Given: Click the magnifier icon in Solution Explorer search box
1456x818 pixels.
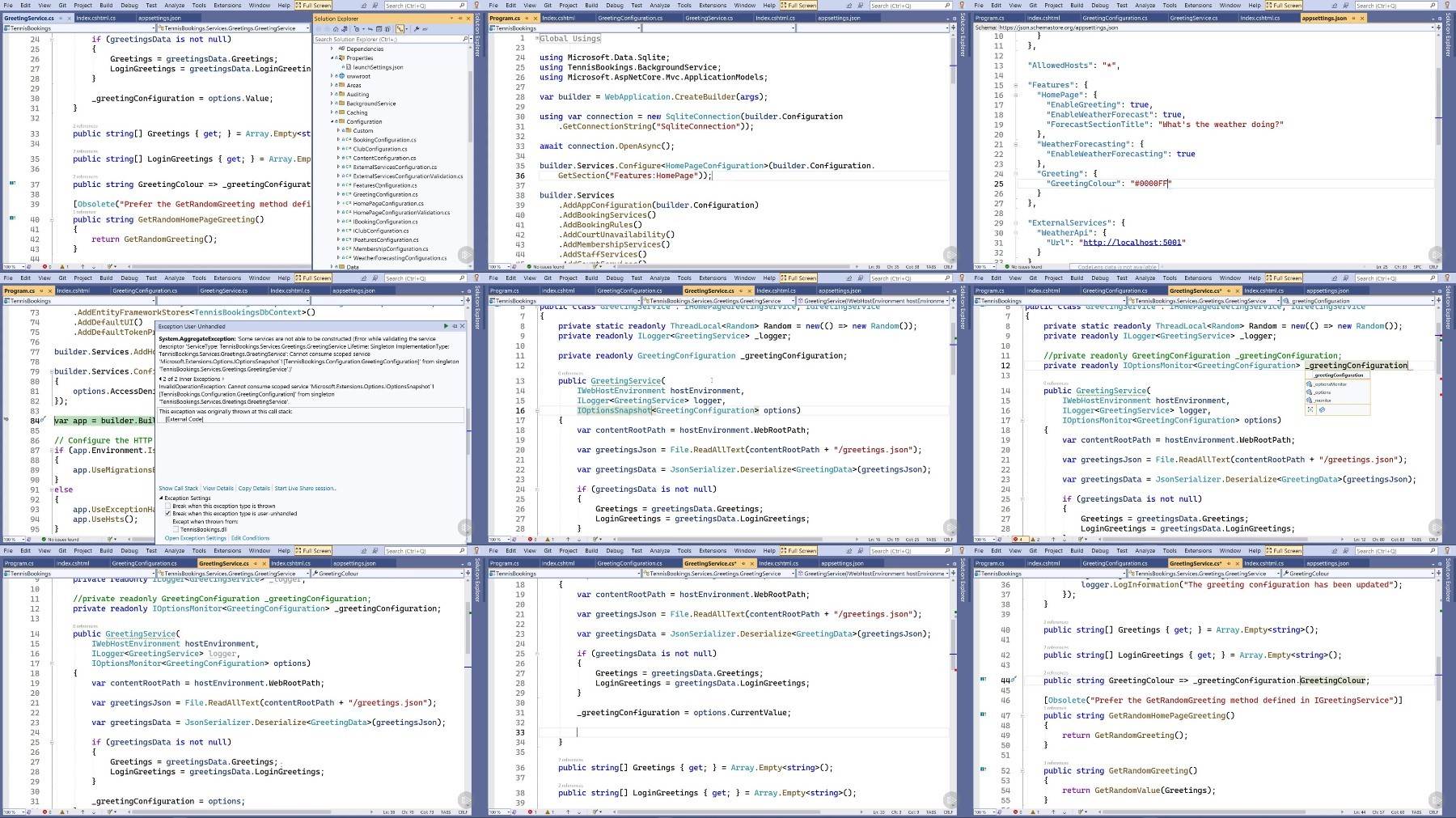Looking at the screenshot, I should coord(465,39).
